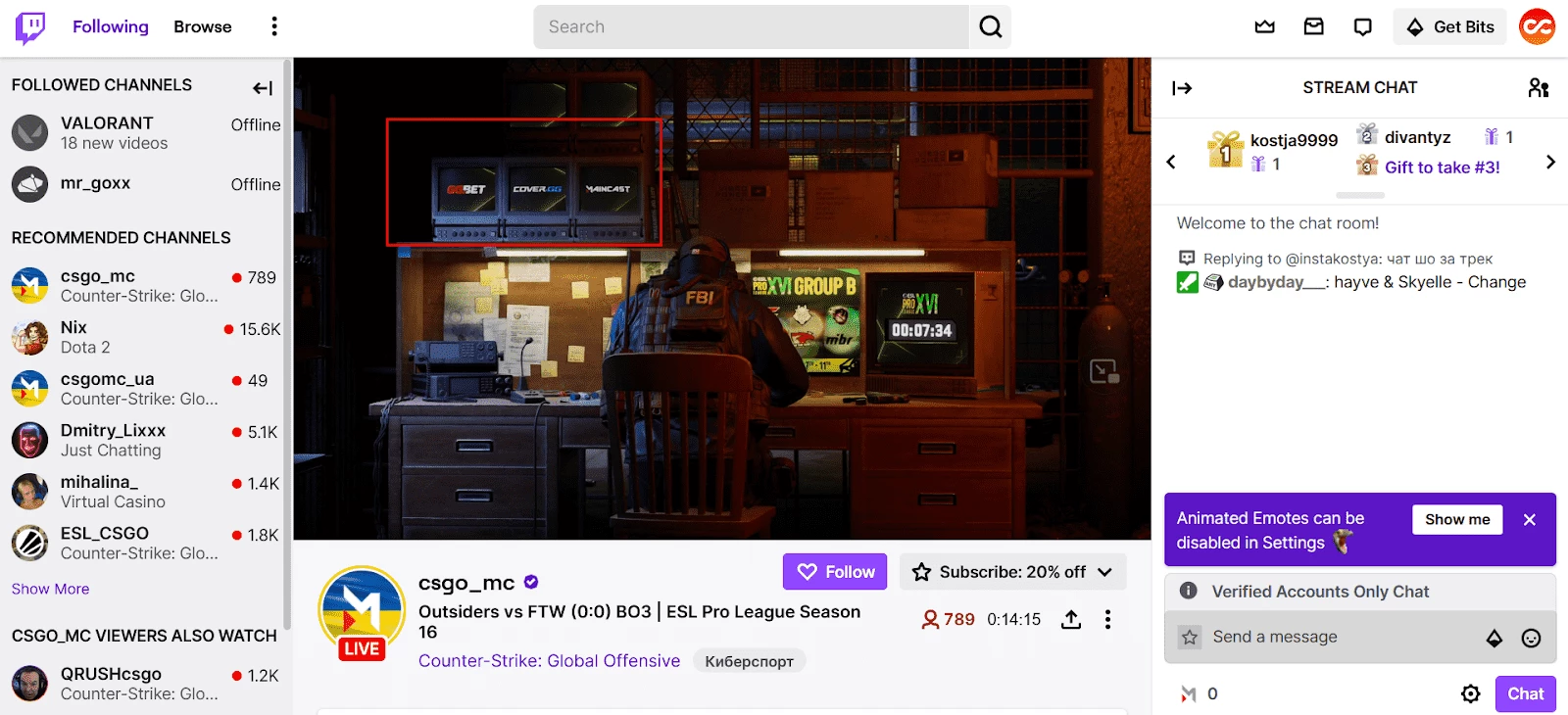Open Dmitry_Lixxx Just Chatting channel

146,440
